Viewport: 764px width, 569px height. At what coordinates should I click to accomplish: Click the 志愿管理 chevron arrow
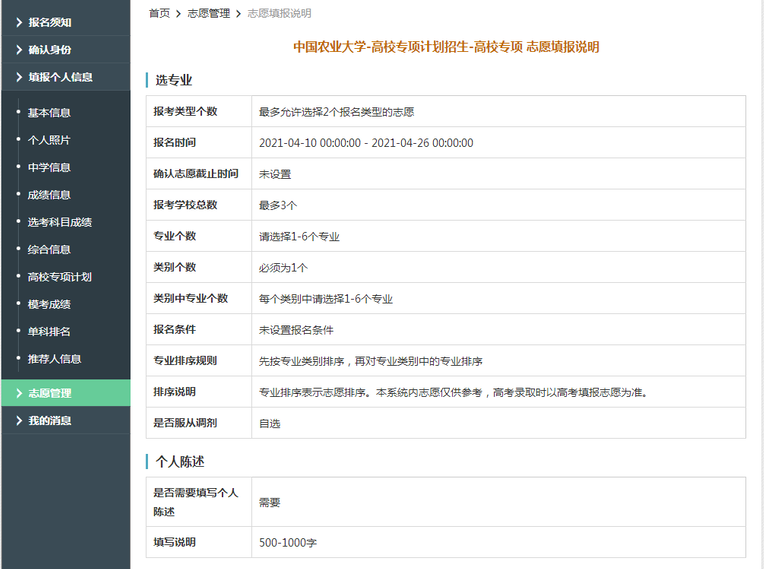[x=19, y=393]
